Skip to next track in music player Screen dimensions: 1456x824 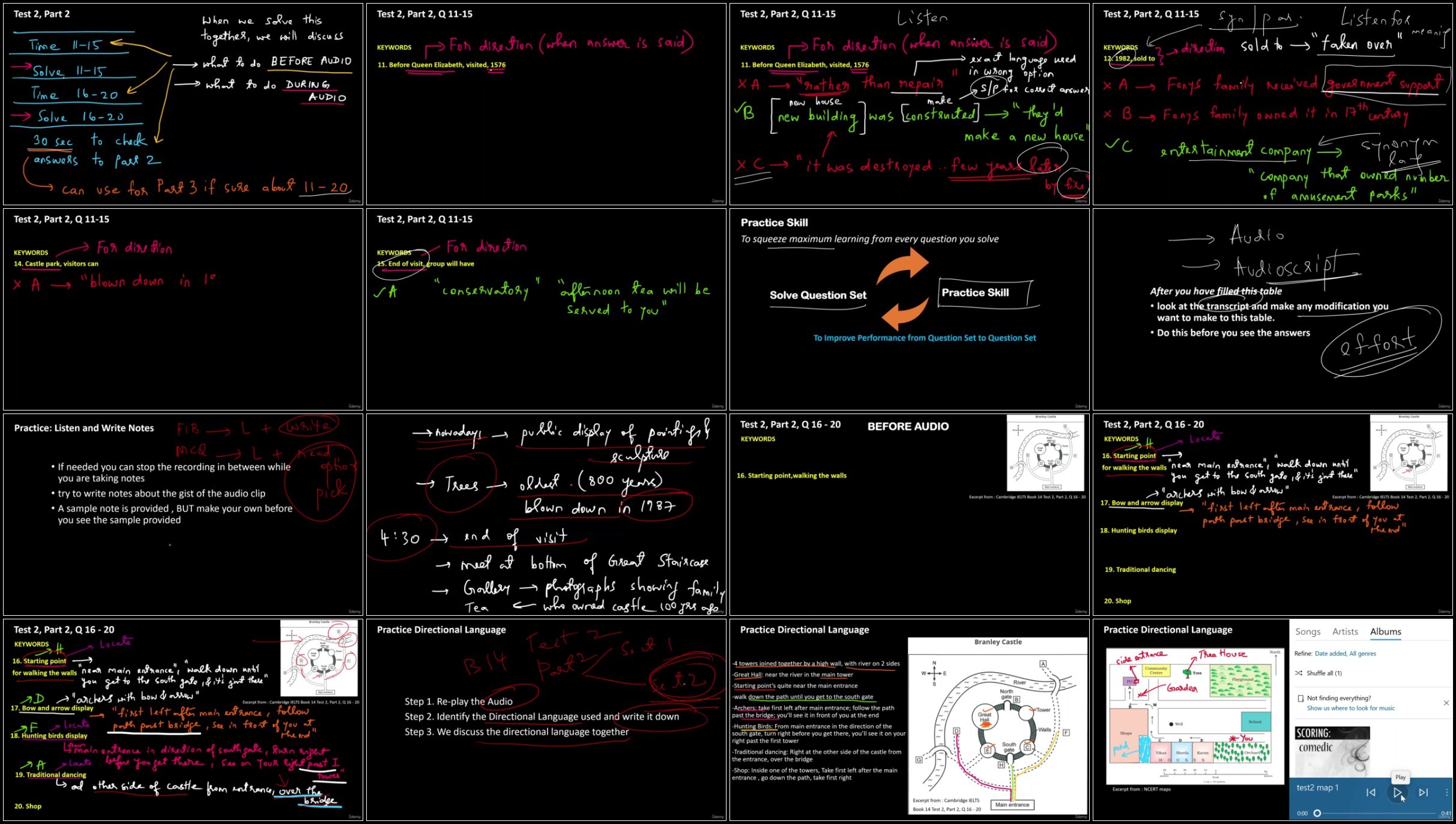1423,792
